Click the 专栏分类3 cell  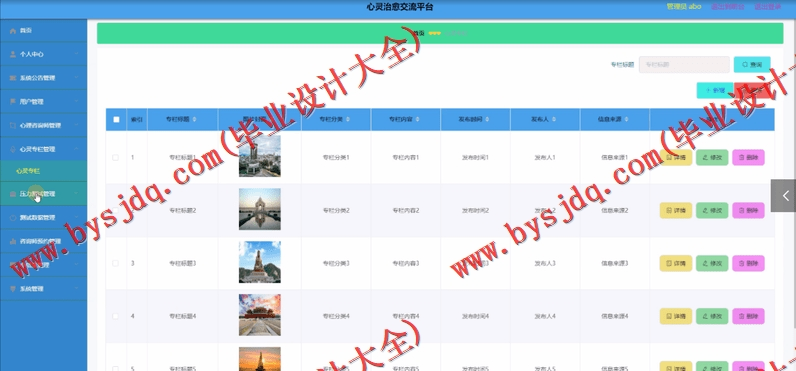tap(336, 263)
